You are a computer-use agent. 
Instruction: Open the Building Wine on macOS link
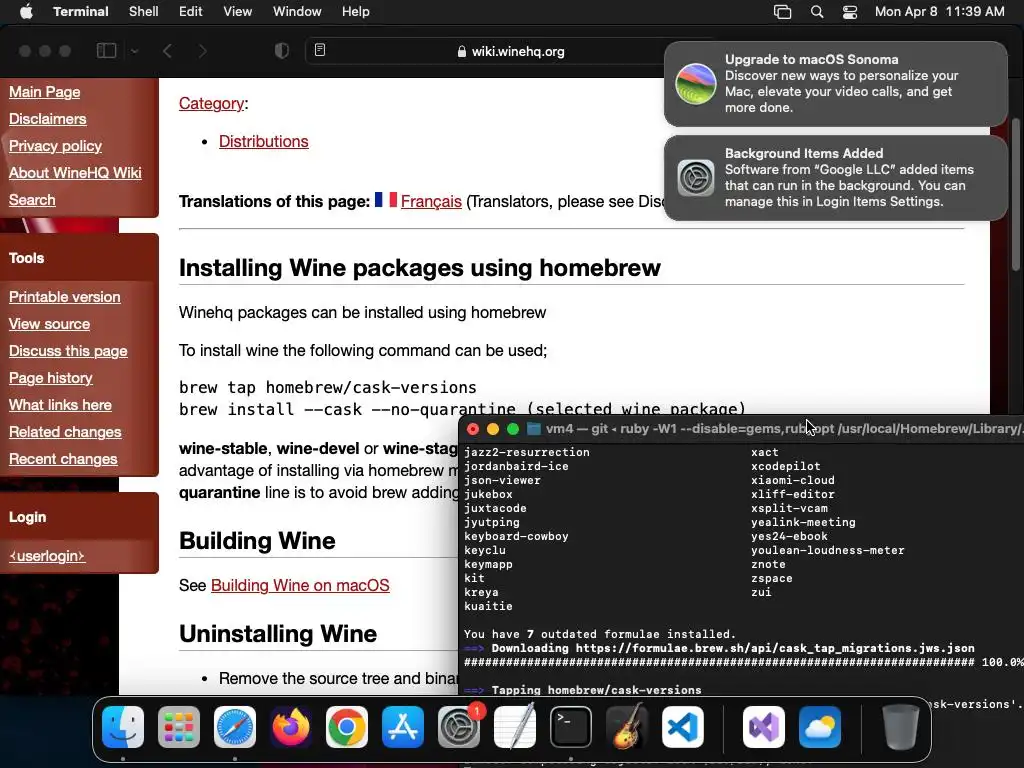tap(300, 586)
